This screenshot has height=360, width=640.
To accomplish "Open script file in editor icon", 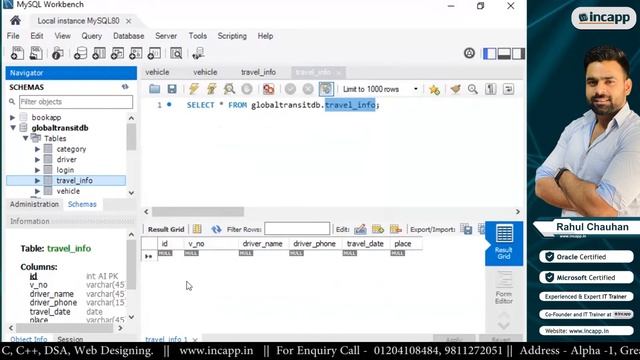I will [154, 89].
